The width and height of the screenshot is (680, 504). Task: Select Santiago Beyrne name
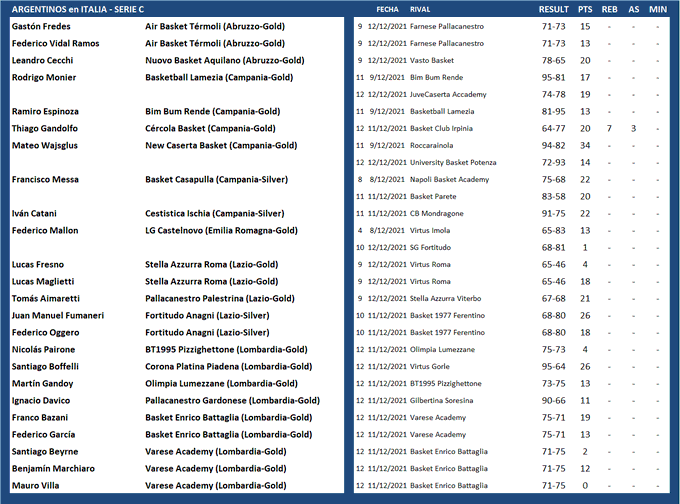tap(45, 452)
